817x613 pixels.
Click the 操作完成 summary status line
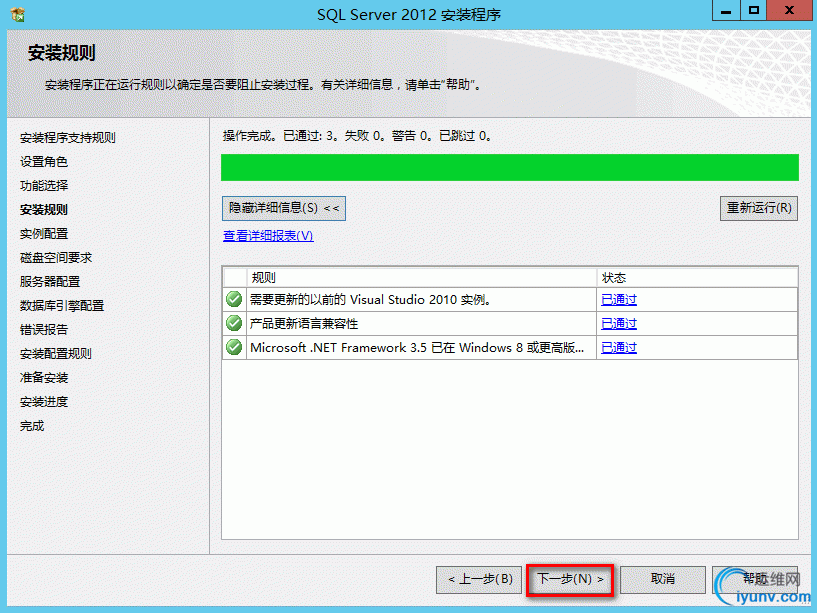click(357, 136)
